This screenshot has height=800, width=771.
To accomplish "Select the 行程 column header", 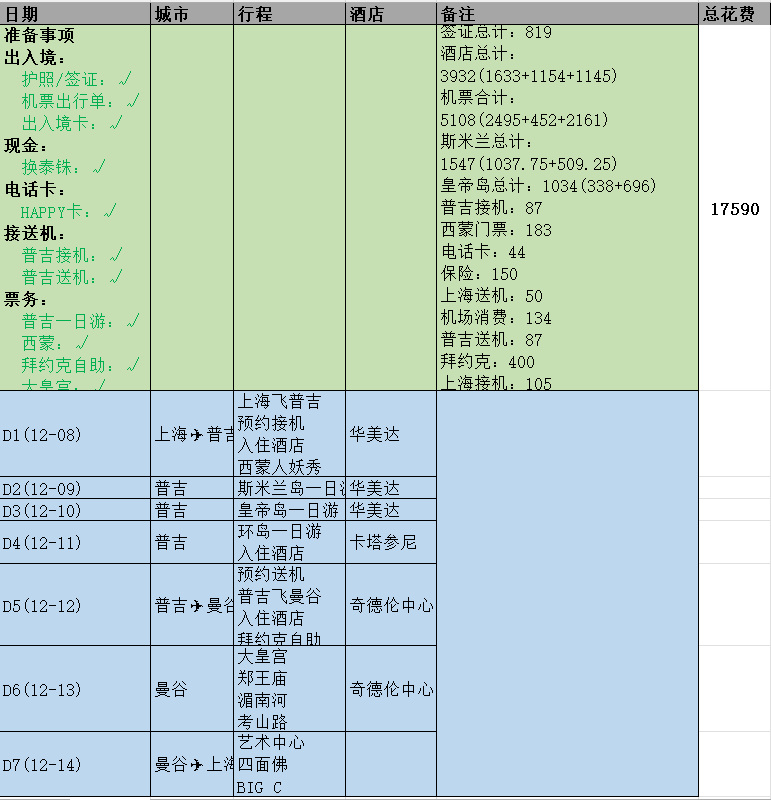I will coord(289,14).
